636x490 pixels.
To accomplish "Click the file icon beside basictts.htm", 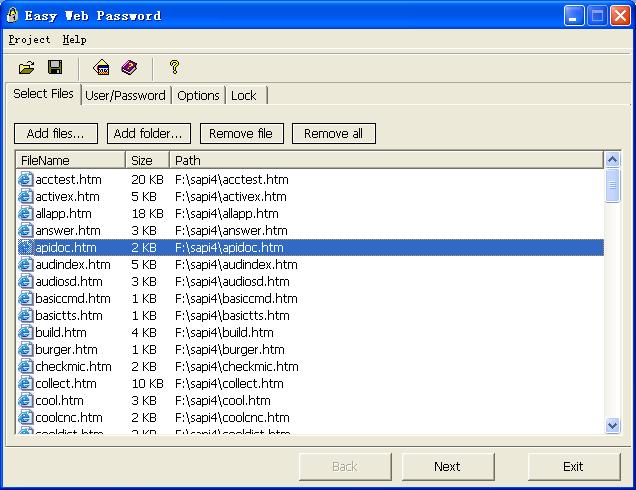I will (x=25, y=316).
